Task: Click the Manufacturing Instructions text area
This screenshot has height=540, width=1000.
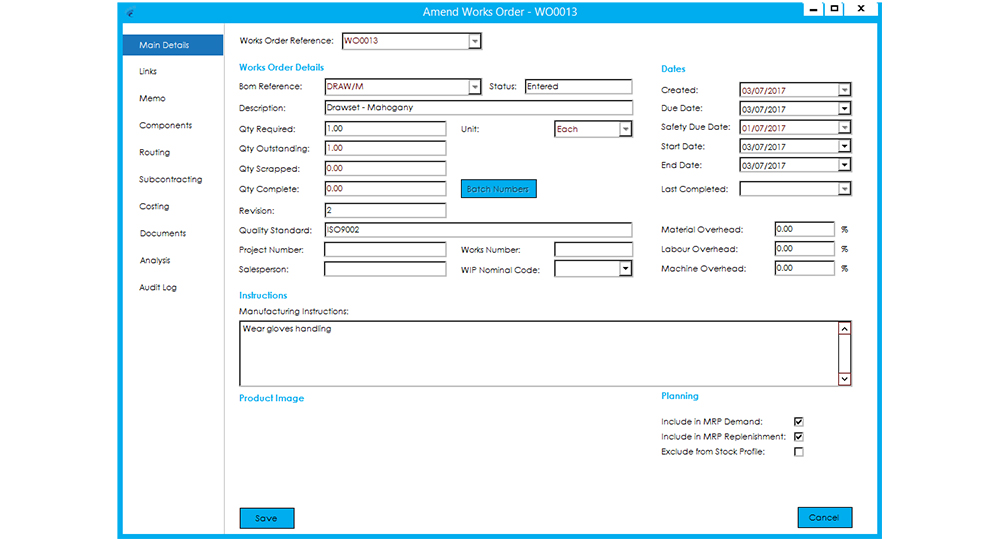Action: coord(539,354)
